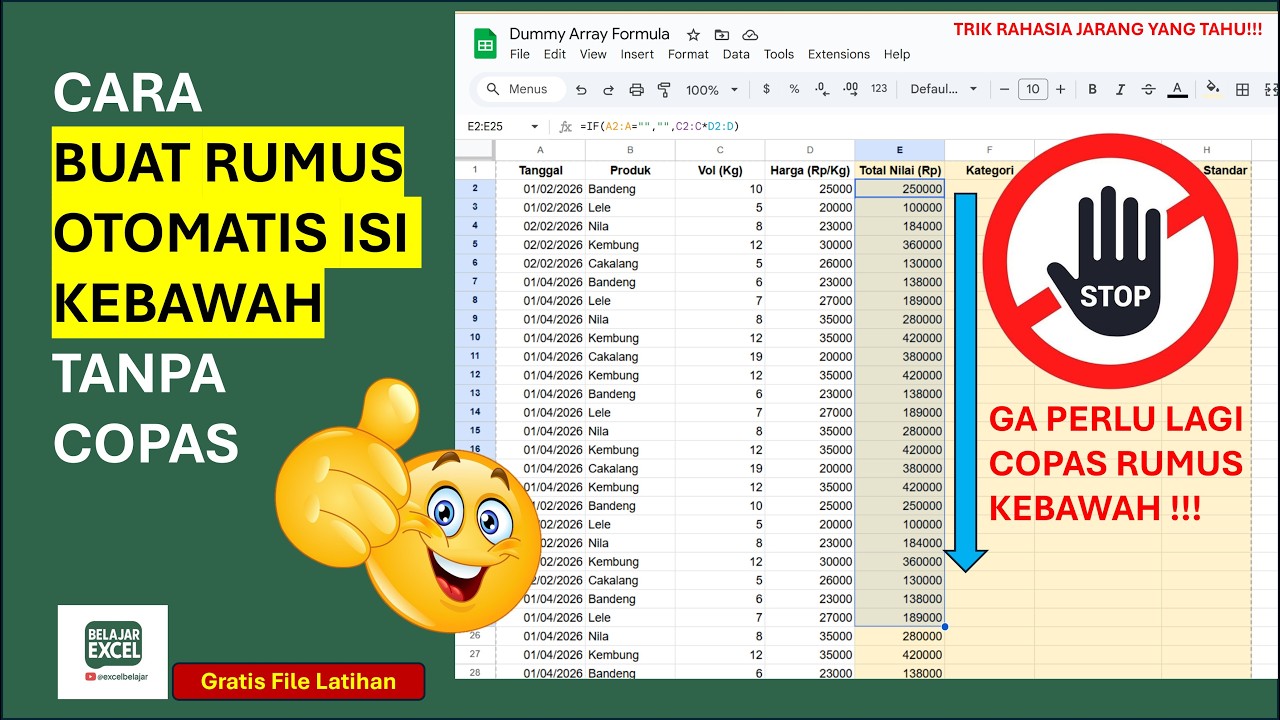Click the 184000 cell in row 4

tap(900, 226)
